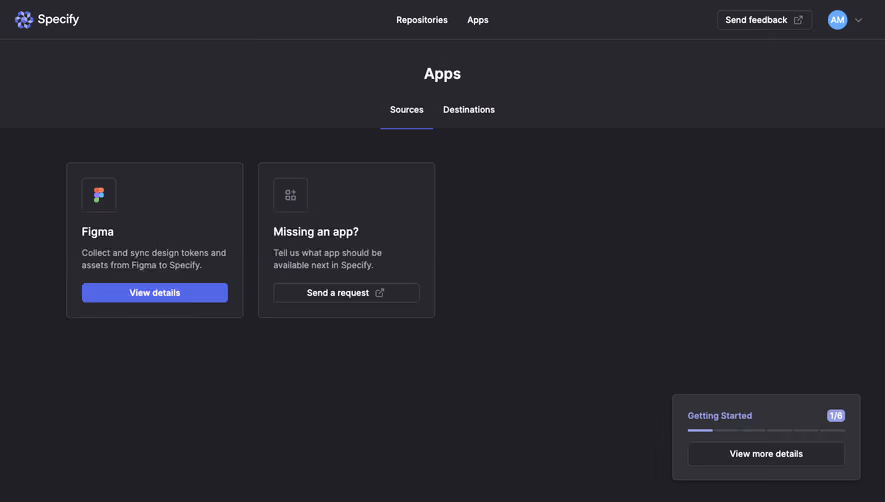Click the Figma app icon
This screenshot has width=885, height=502.
pyautogui.click(x=99, y=195)
